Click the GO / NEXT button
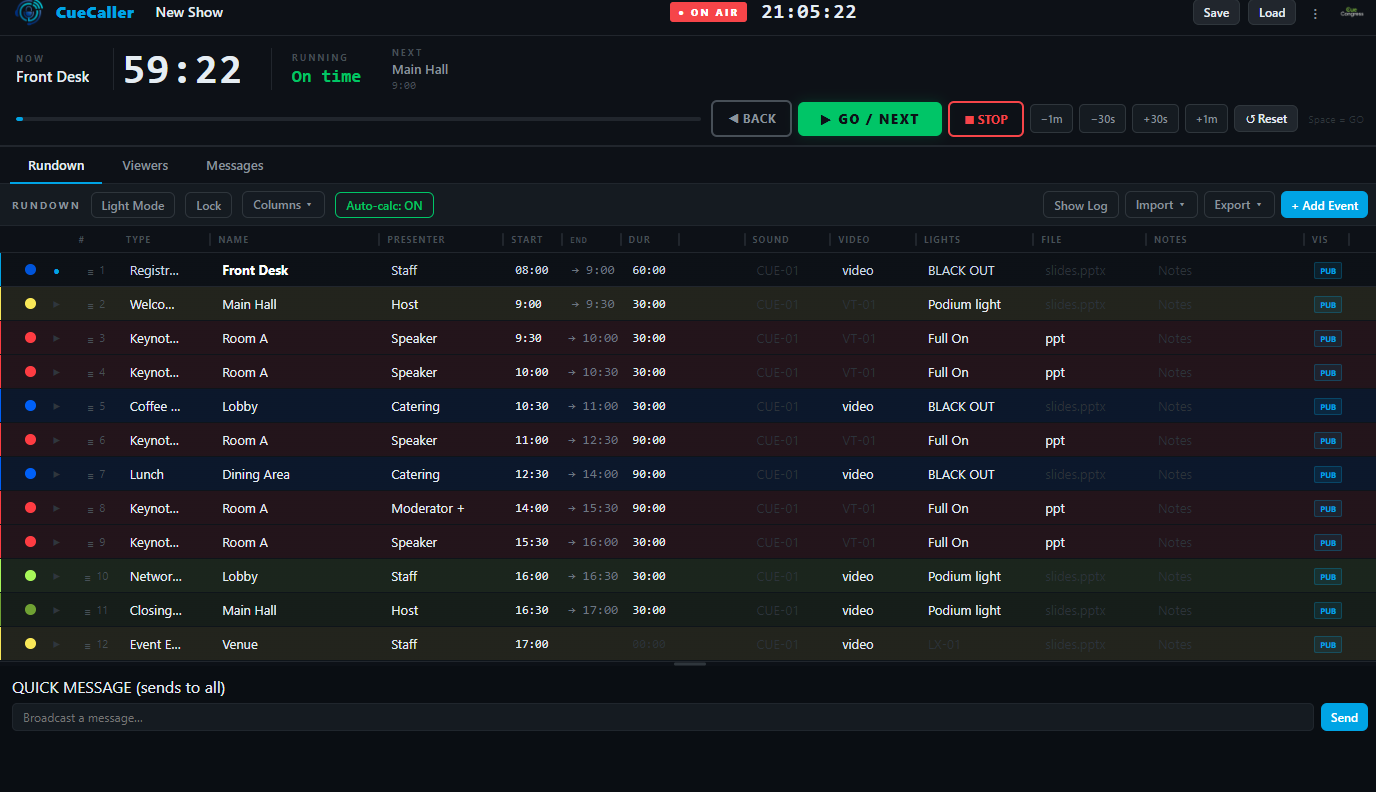Viewport: 1376px width, 792px height. (870, 119)
